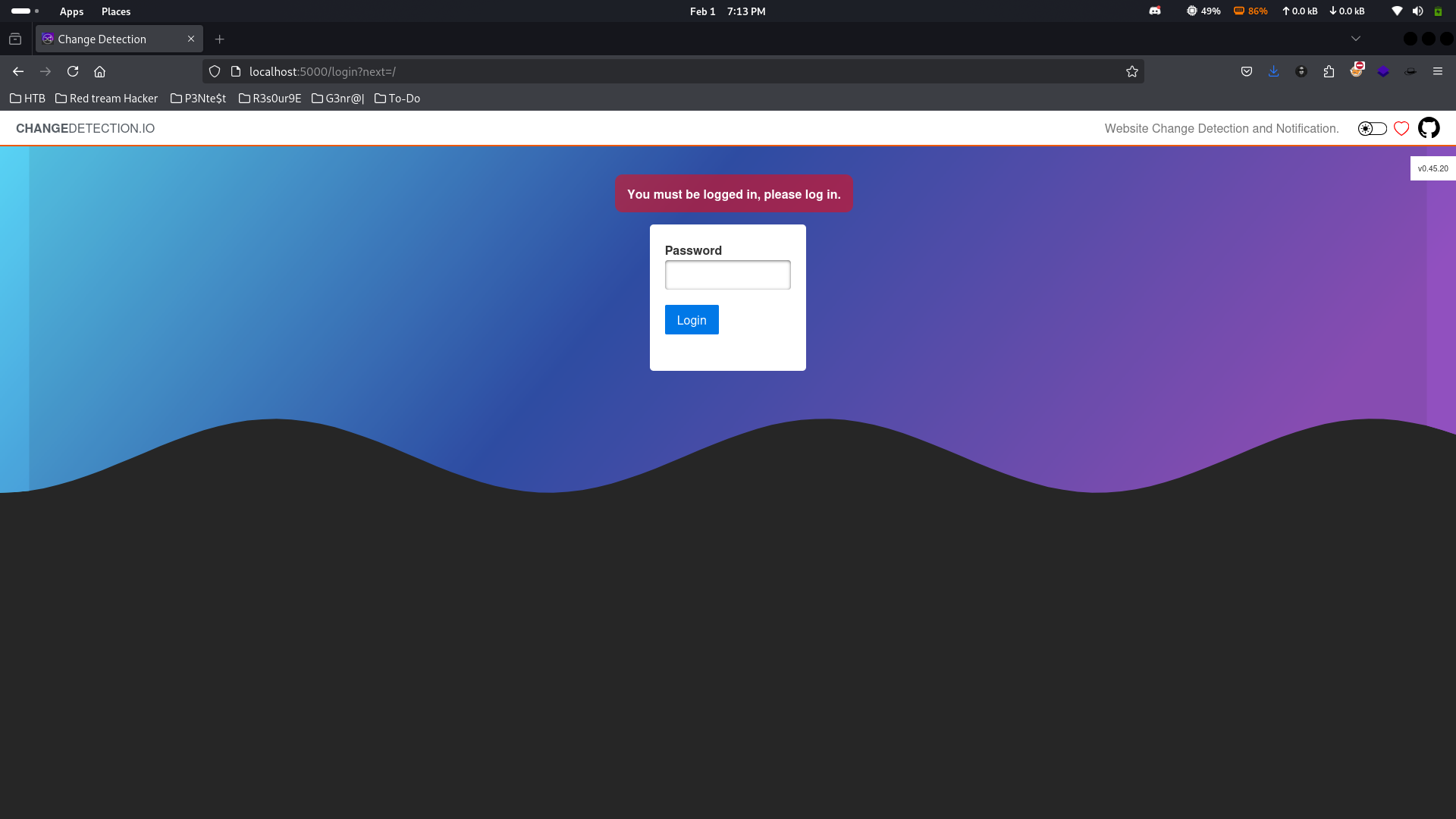The width and height of the screenshot is (1456, 819).
Task: Open the To-Do bookmarks folder
Action: click(397, 99)
